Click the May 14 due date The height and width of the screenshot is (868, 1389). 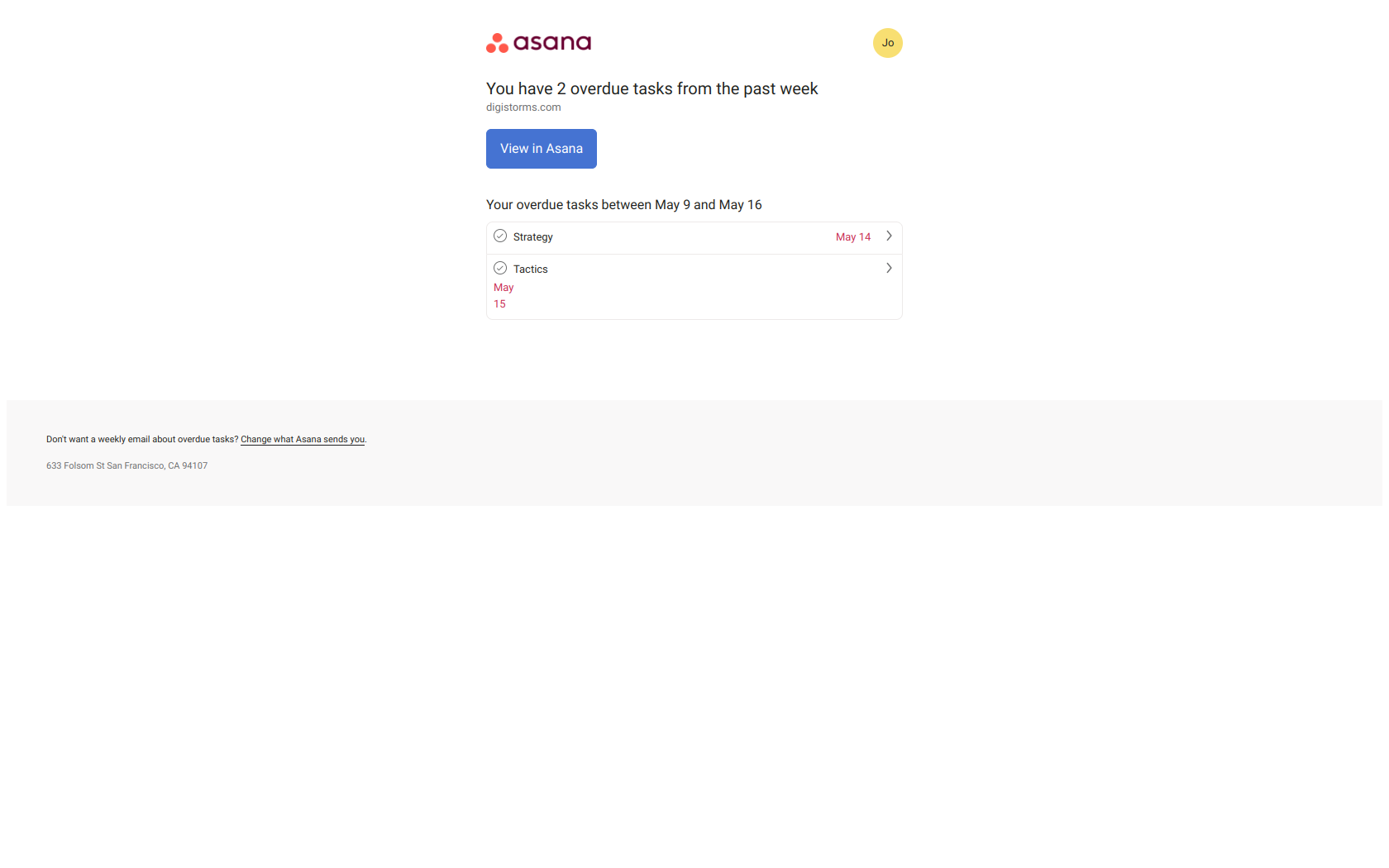853,237
